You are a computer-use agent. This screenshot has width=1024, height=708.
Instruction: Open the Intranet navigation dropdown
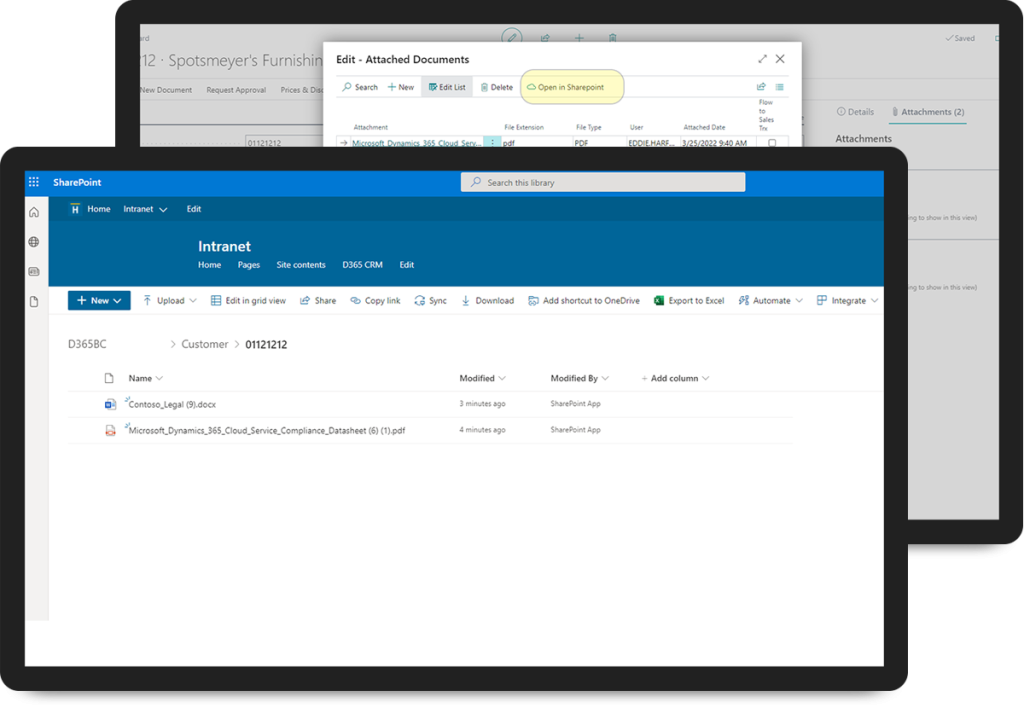point(145,209)
